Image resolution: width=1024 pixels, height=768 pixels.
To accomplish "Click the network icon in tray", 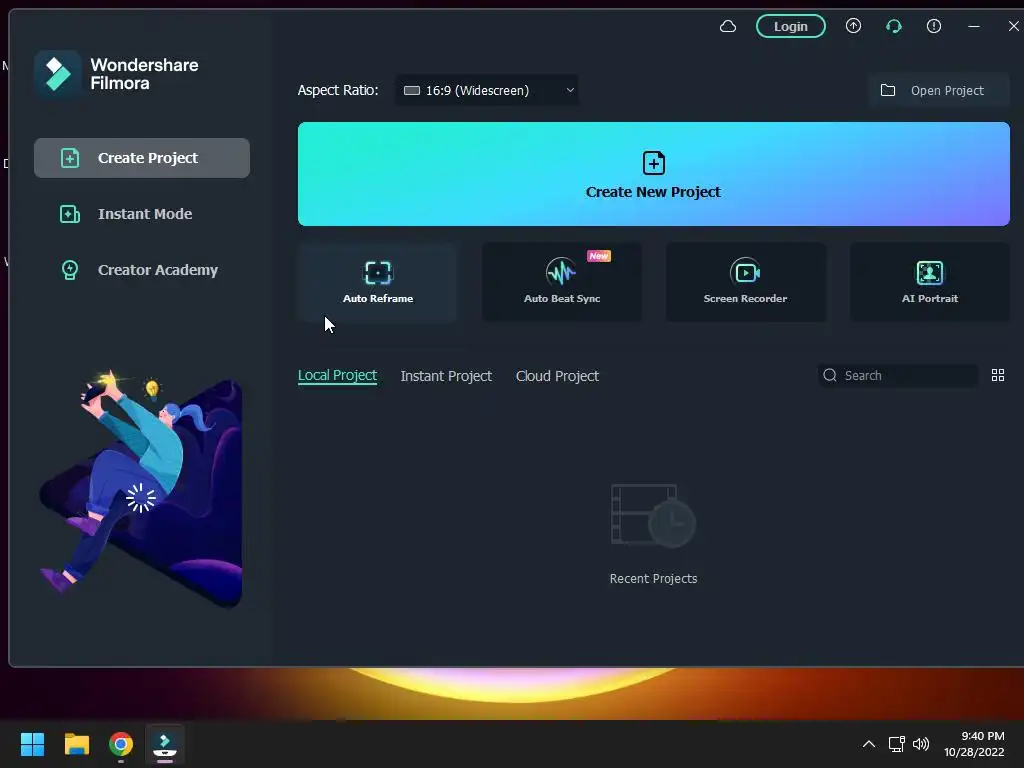I will point(897,744).
